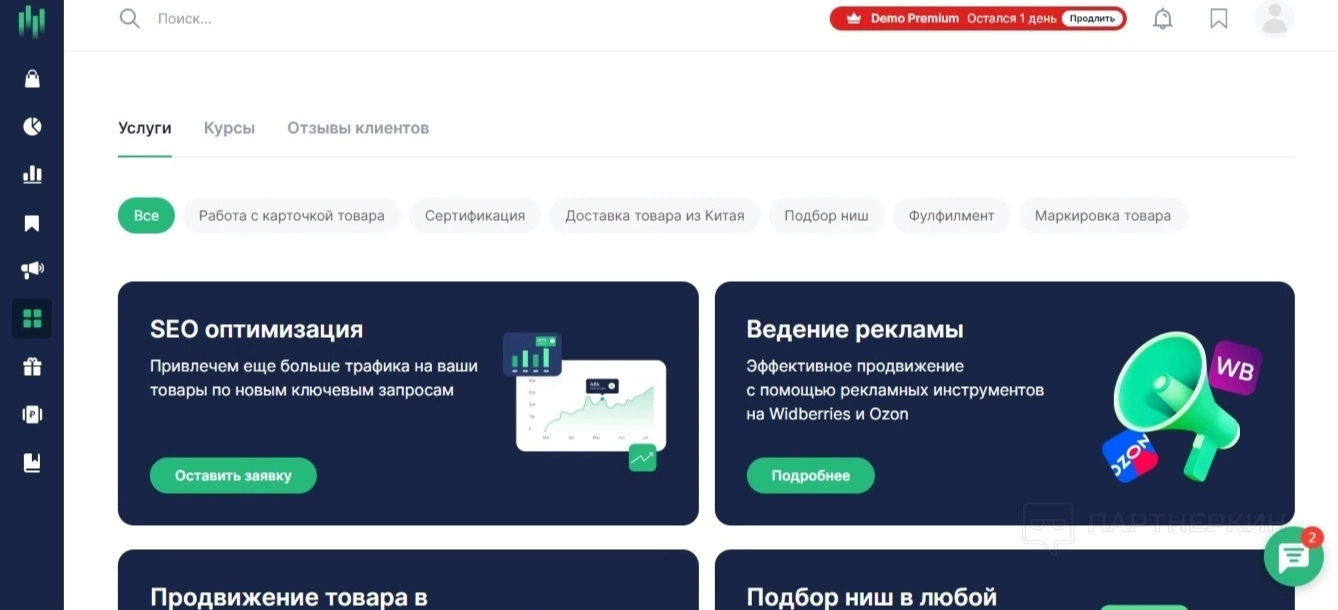Click the Оставить заявку button
The width and height of the screenshot is (1338, 610).
coord(233,475)
